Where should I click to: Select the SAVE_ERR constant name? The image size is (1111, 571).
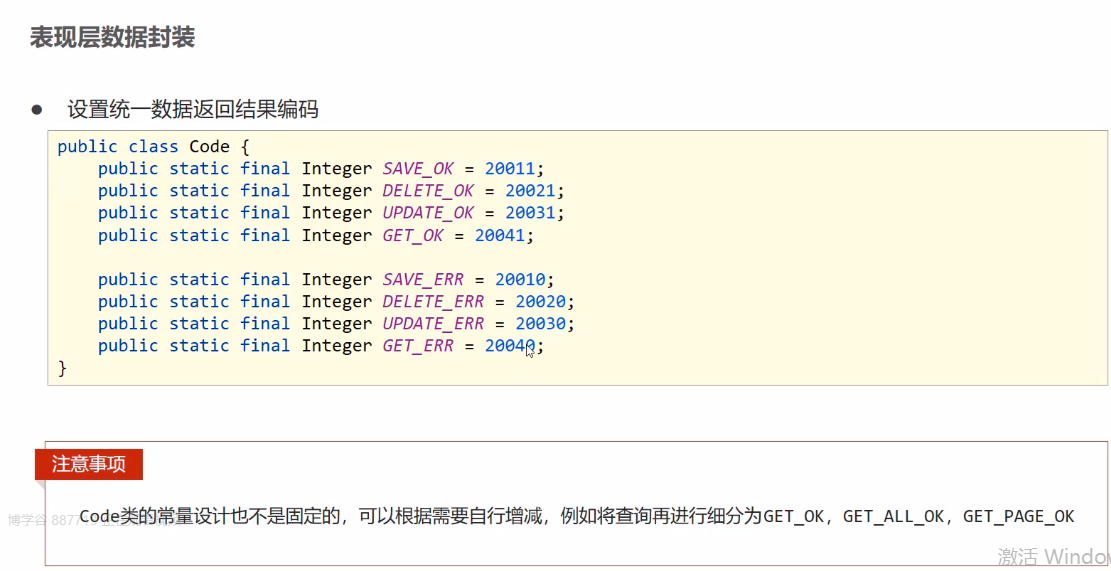(x=423, y=280)
